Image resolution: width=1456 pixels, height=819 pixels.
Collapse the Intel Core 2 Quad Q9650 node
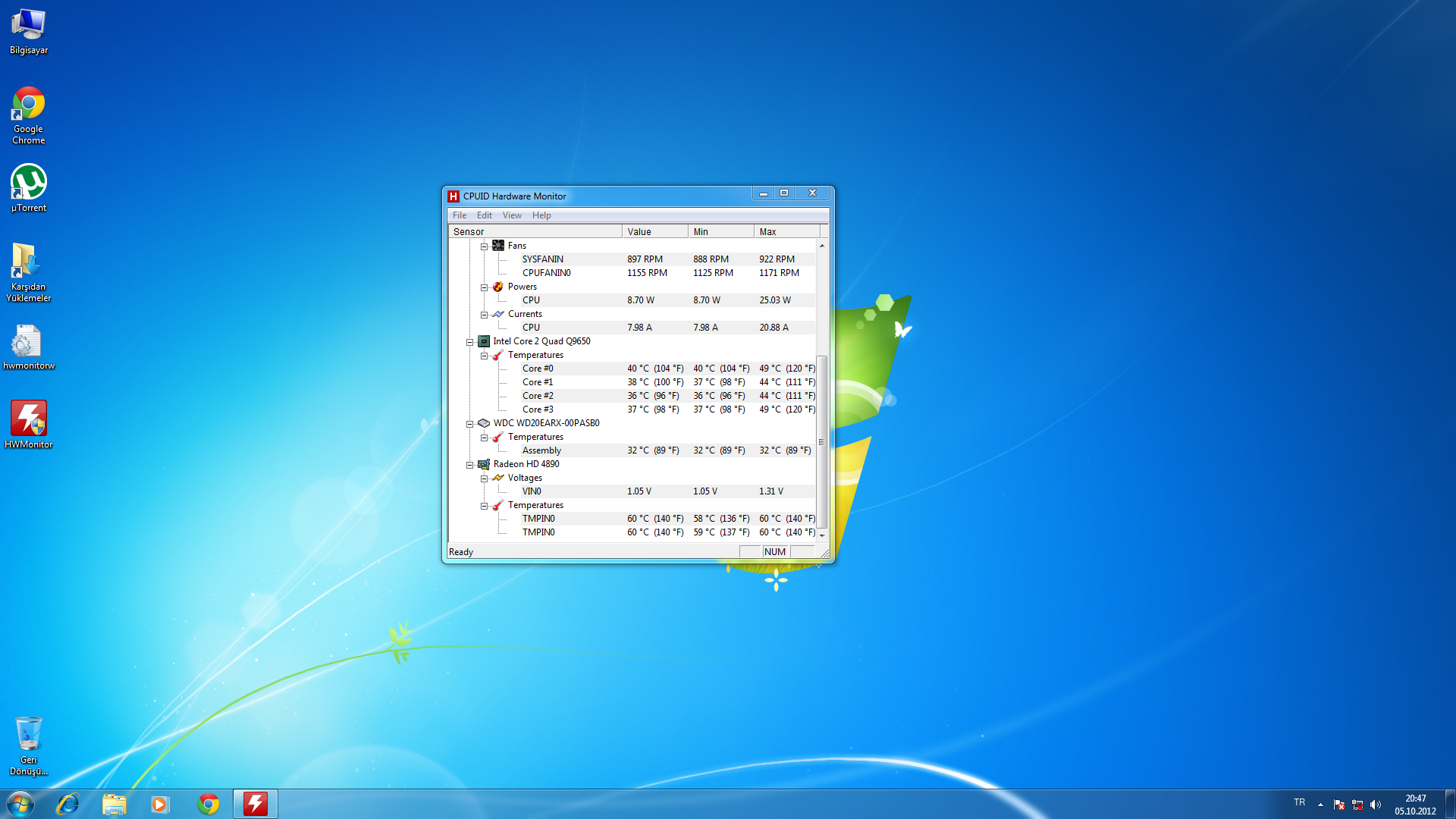[469, 342]
